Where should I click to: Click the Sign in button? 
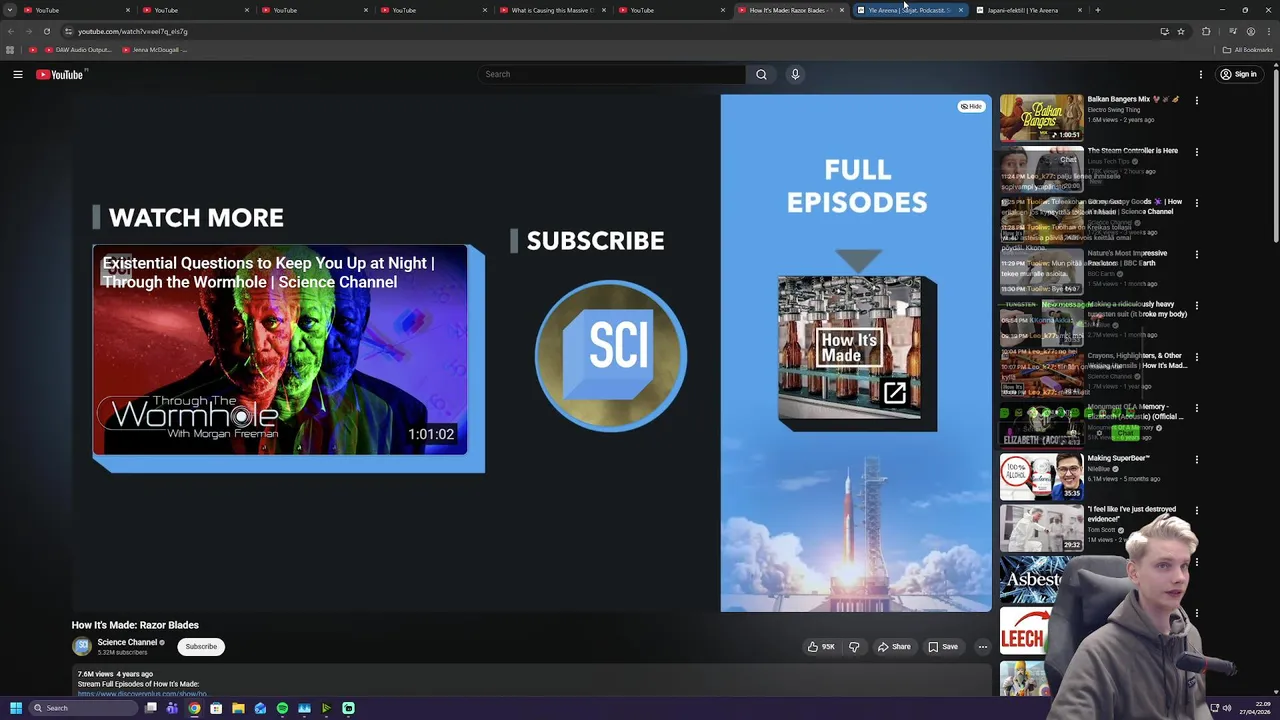tap(1238, 74)
